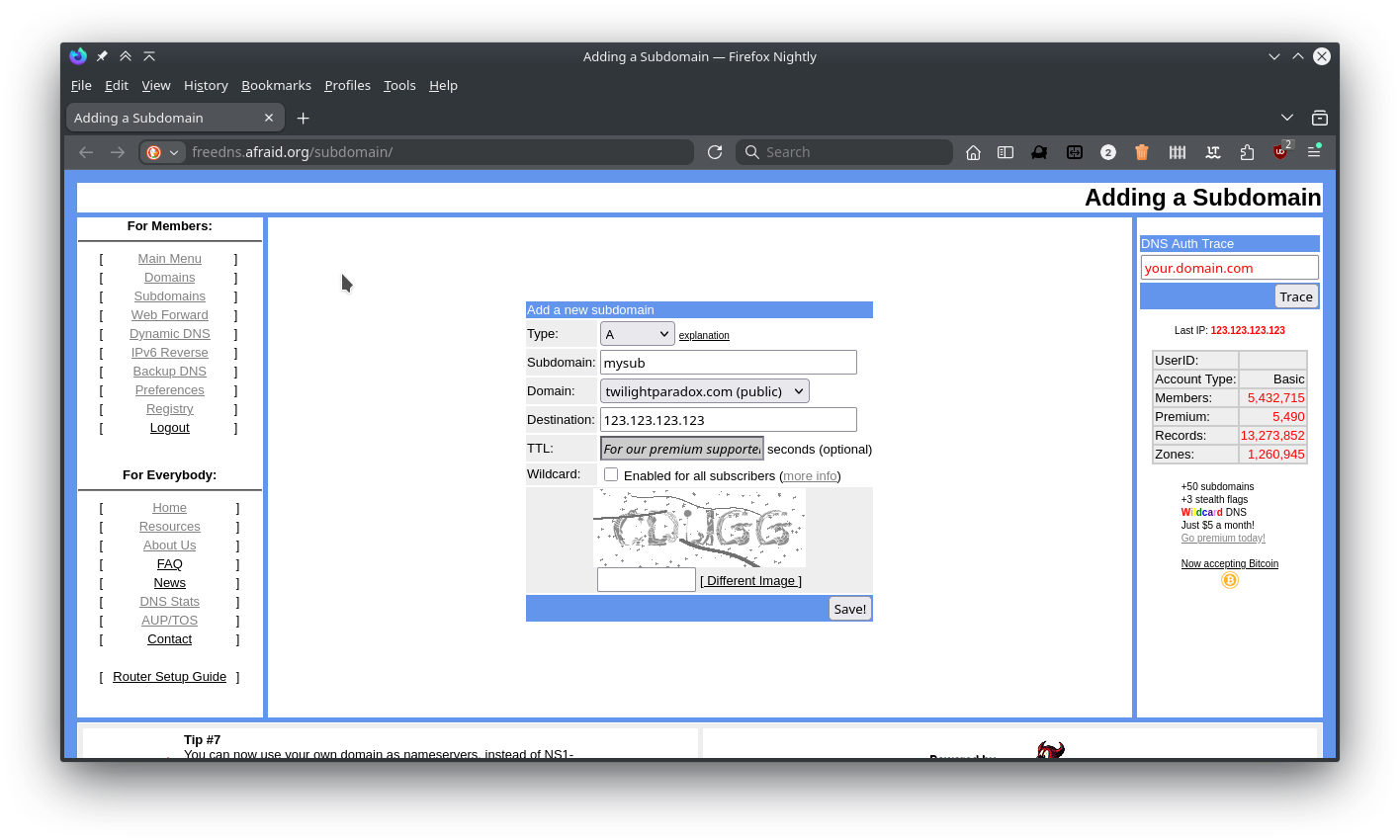Reload the current page
Viewport: 1400px width, 840px height.
point(715,152)
